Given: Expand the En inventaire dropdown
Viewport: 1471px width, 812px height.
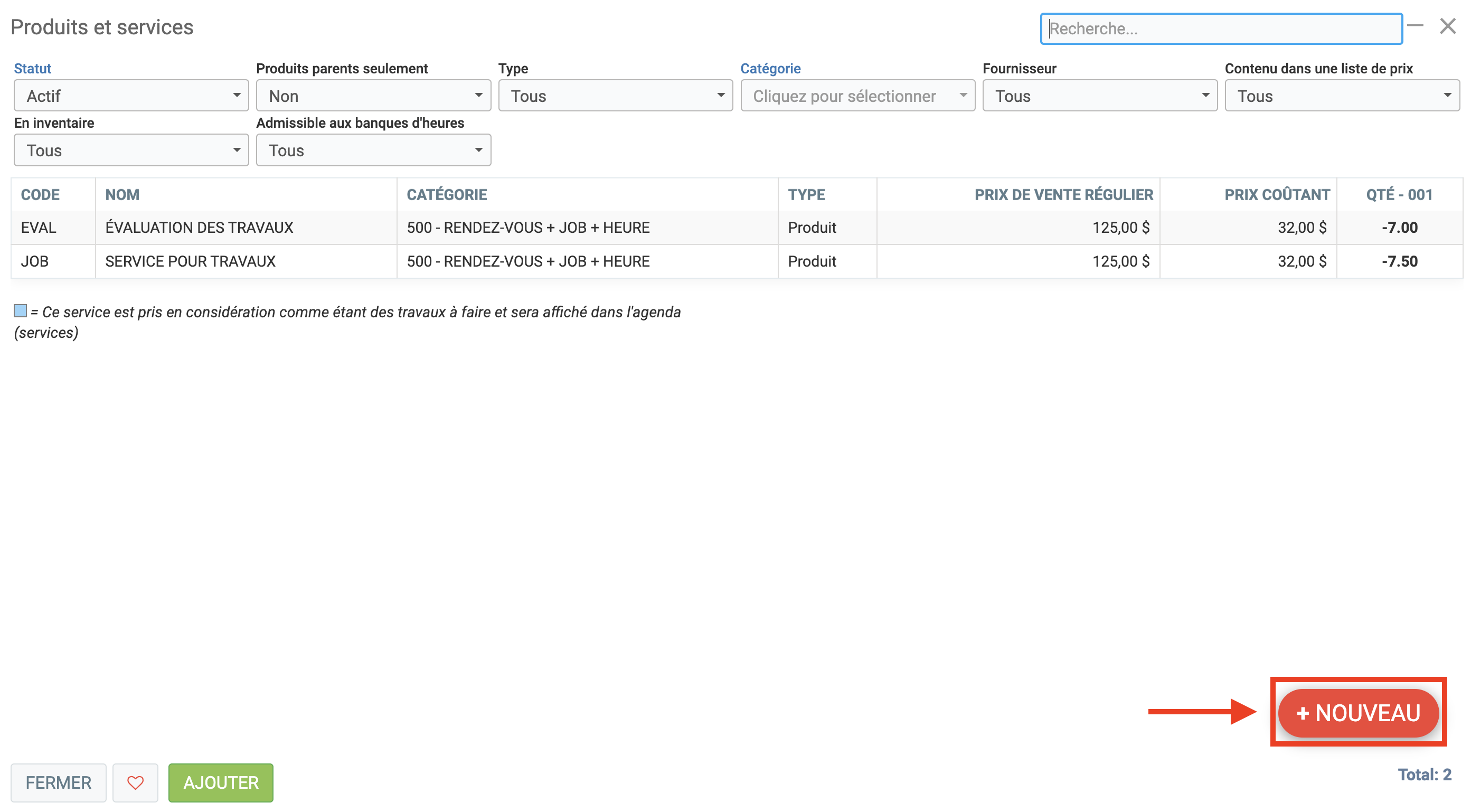Looking at the screenshot, I should coord(131,150).
